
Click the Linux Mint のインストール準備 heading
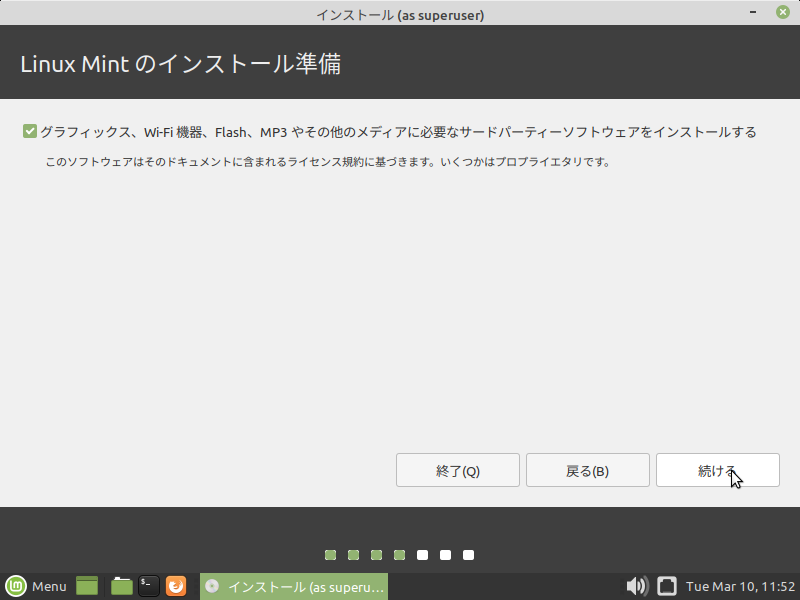click(181, 64)
